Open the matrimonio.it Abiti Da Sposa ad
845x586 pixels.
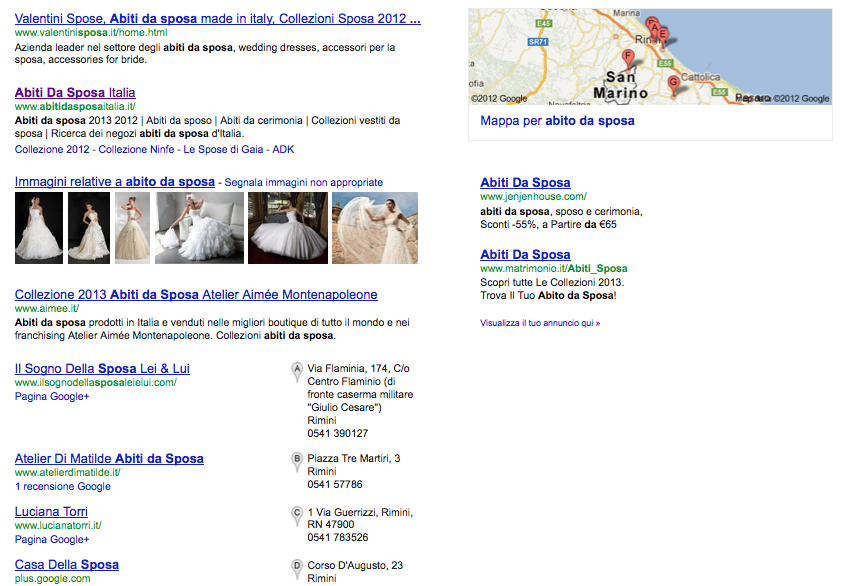(x=525, y=254)
